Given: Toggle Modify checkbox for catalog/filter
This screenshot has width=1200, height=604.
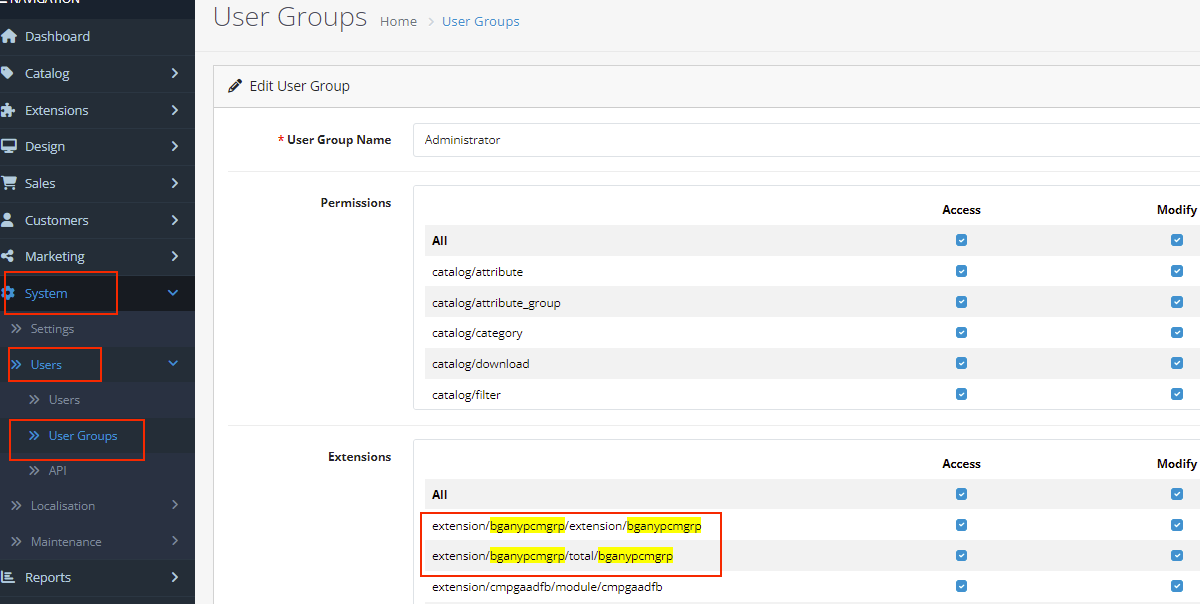Looking at the screenshot, I should (1177, 394).
